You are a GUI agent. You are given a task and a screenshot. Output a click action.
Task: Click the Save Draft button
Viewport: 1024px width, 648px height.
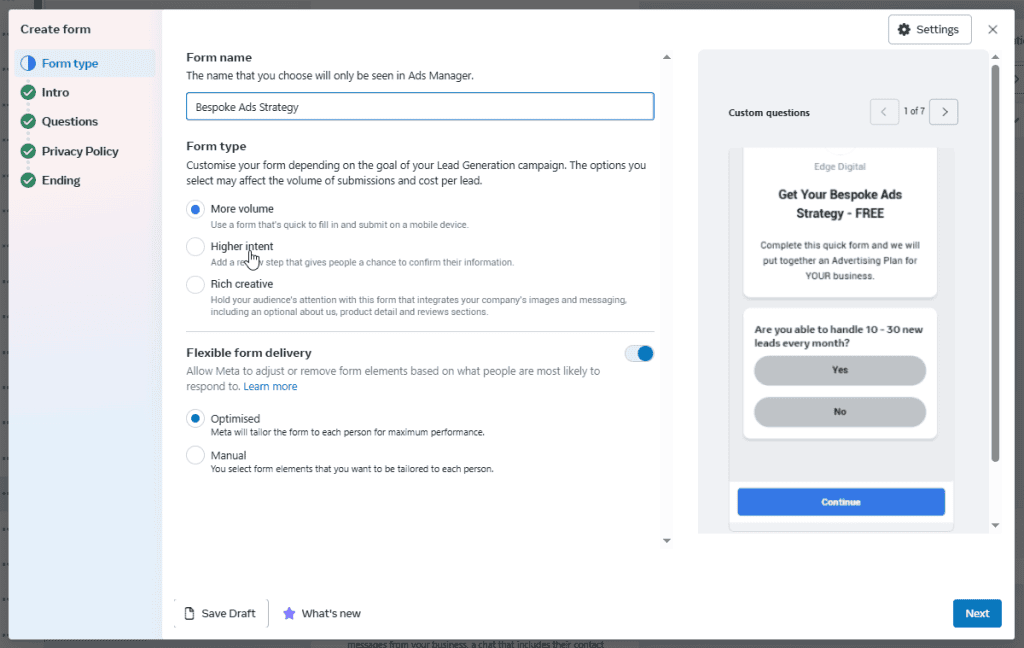[221, 613]
